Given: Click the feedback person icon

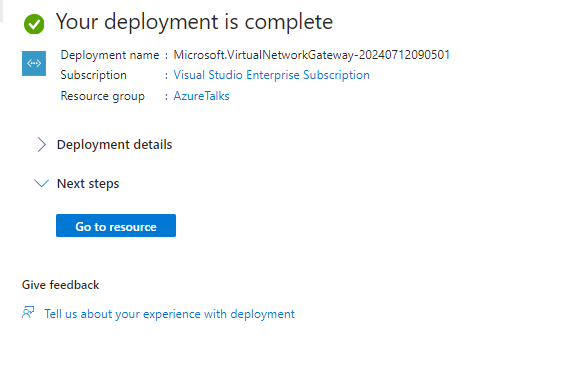Looking at the screenshot, I should point(28,313).
